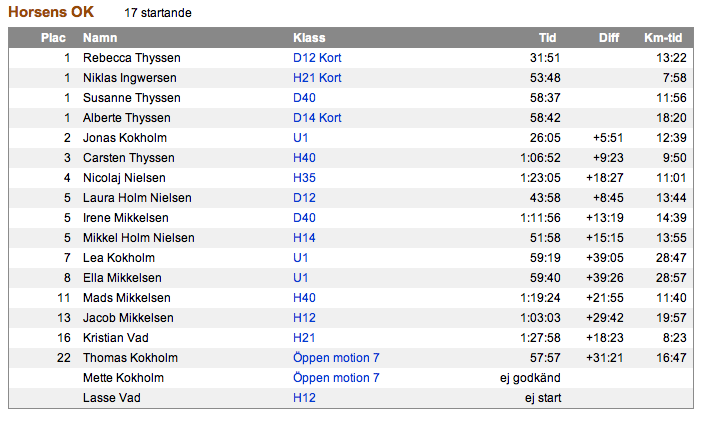Open the U1 class link for Jonas Kokholm
The image size is (706, 422).
coord(300,138)
